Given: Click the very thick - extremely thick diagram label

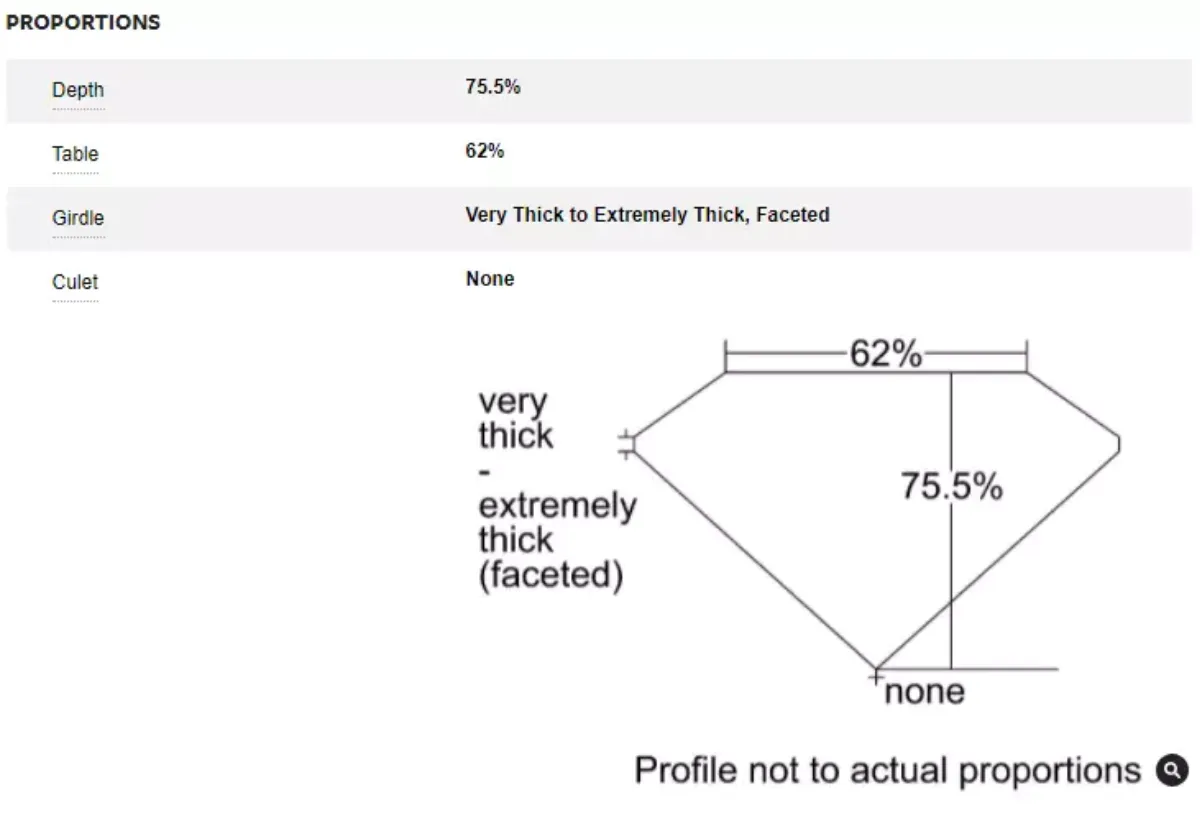Looking at the screenshot, I should point(556,489).
